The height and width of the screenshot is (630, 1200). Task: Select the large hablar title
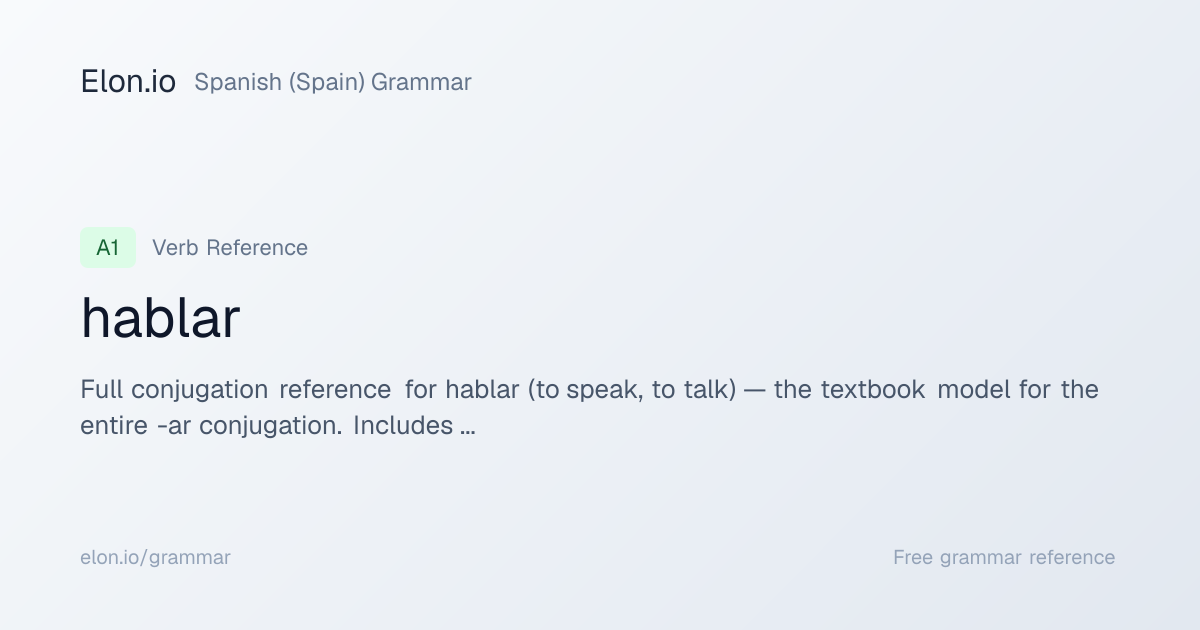coord(160,318)
